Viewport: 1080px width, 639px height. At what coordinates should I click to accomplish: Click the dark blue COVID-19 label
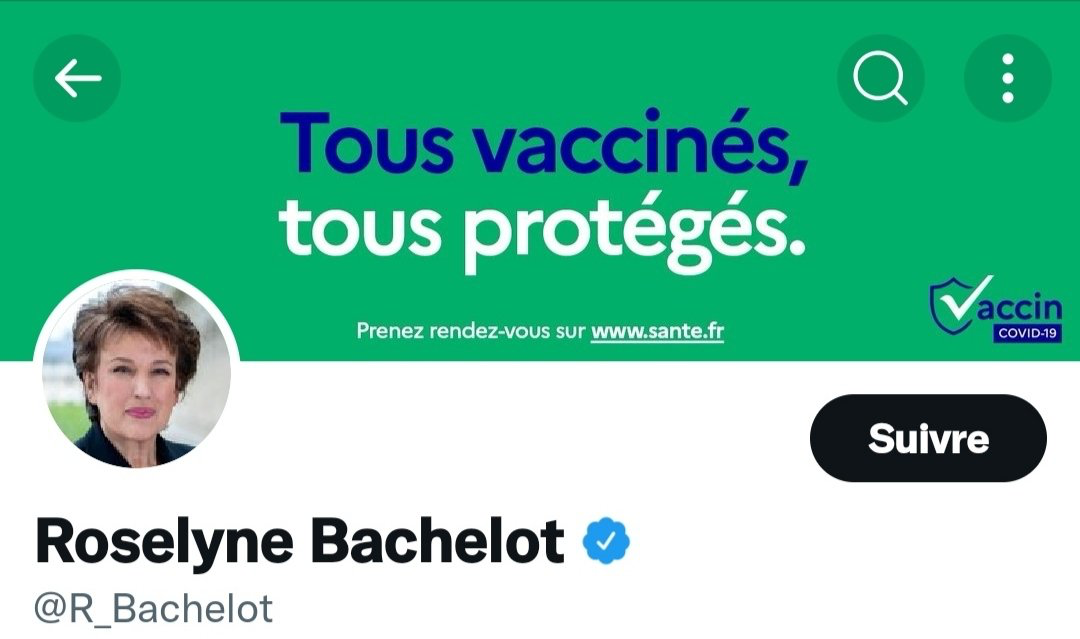pos(1027,334)
